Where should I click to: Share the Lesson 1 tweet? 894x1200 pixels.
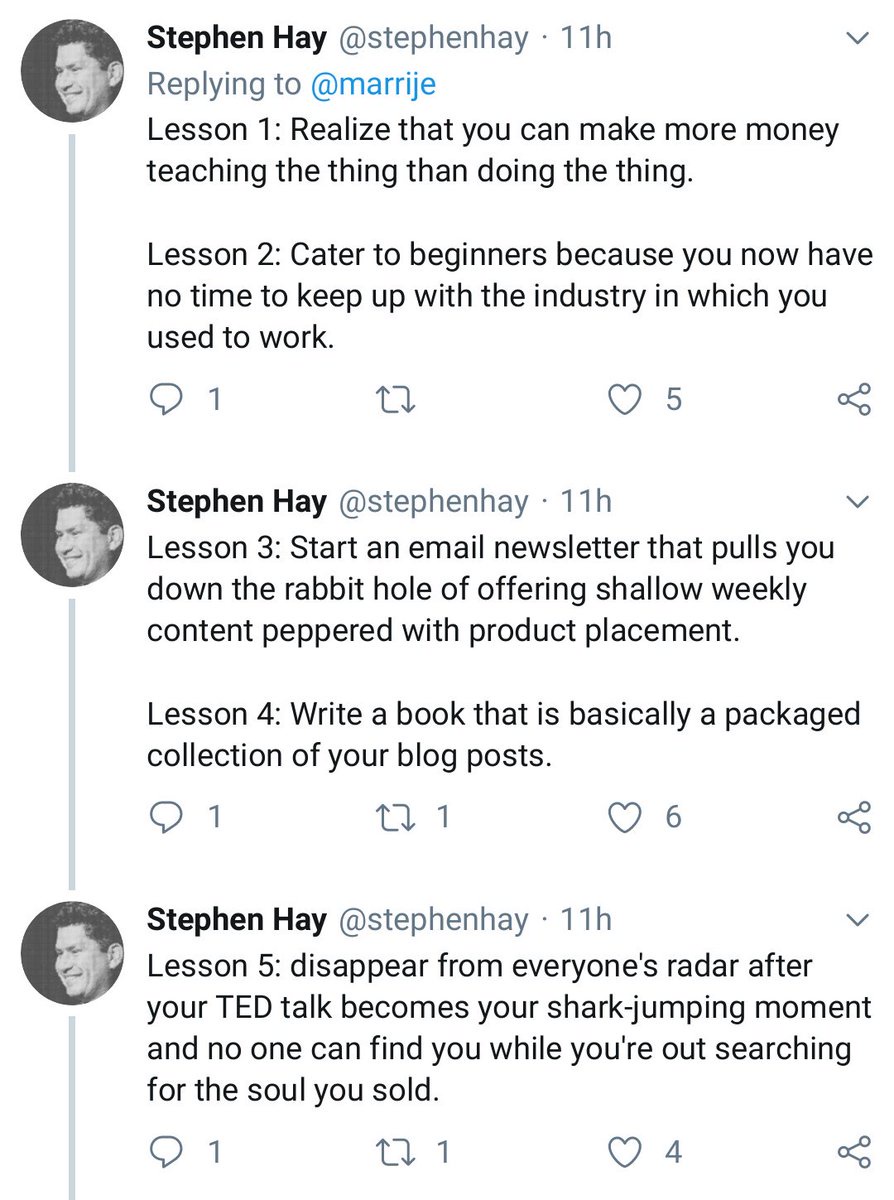853,400
